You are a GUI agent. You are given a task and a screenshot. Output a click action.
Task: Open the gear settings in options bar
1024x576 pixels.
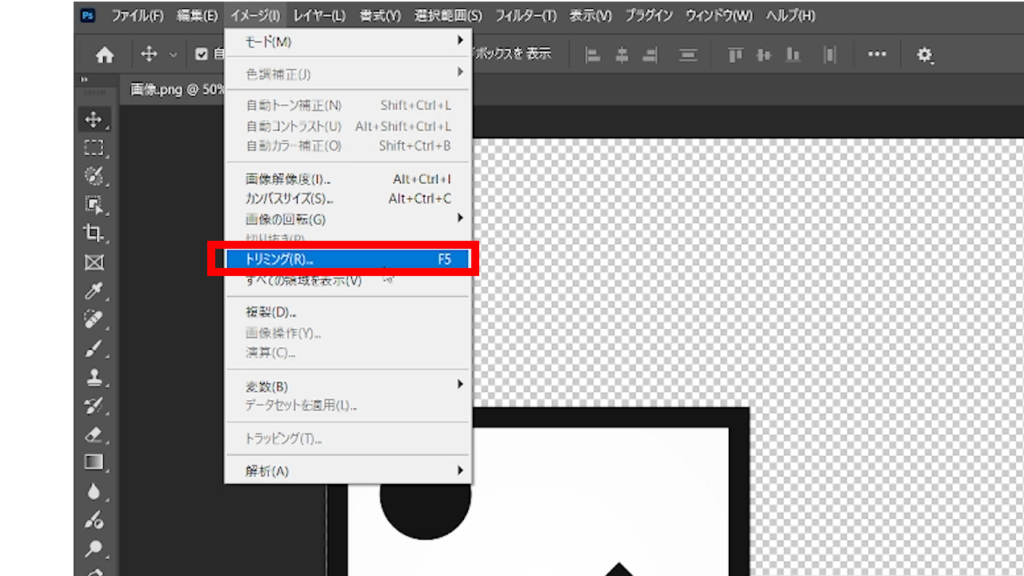(x=924, y=55)
